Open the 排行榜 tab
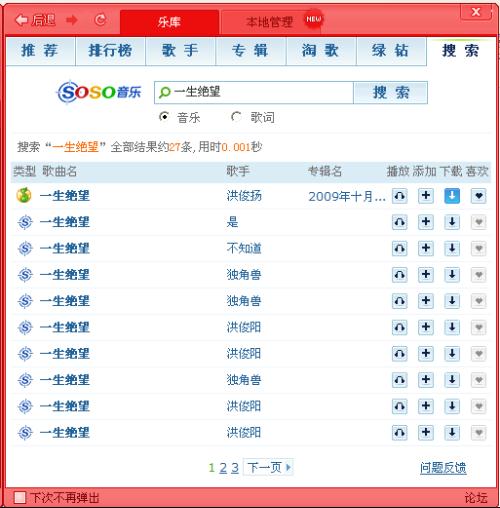This screenshot has height=508, width=500. point(110,51)
